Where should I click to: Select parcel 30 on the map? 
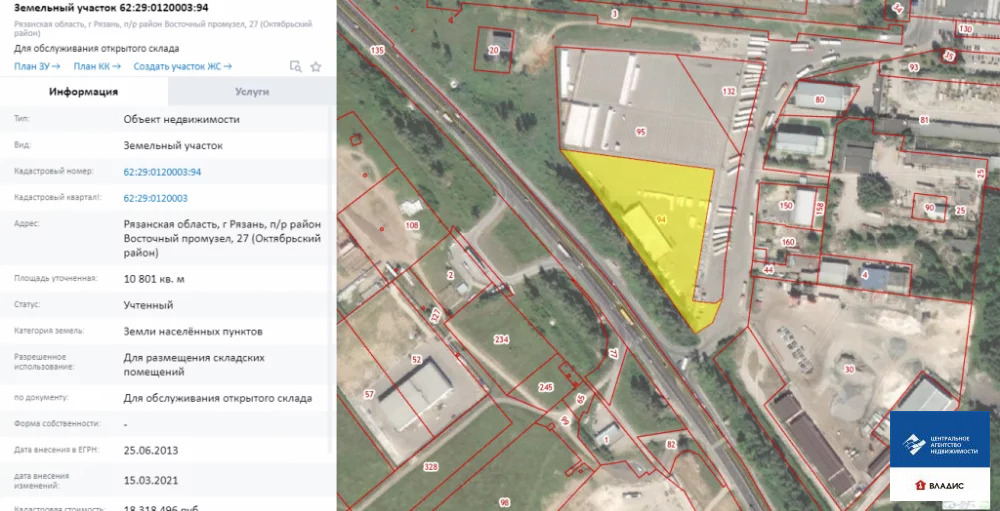[x=848, y=369]
